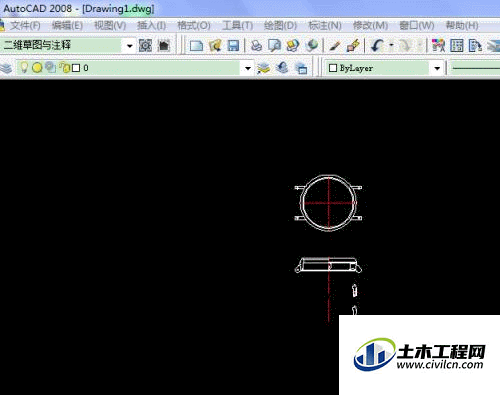Screen dimensions: 500x395
Task: Open the Plot Preview icon
Action: tap(274, 45)
